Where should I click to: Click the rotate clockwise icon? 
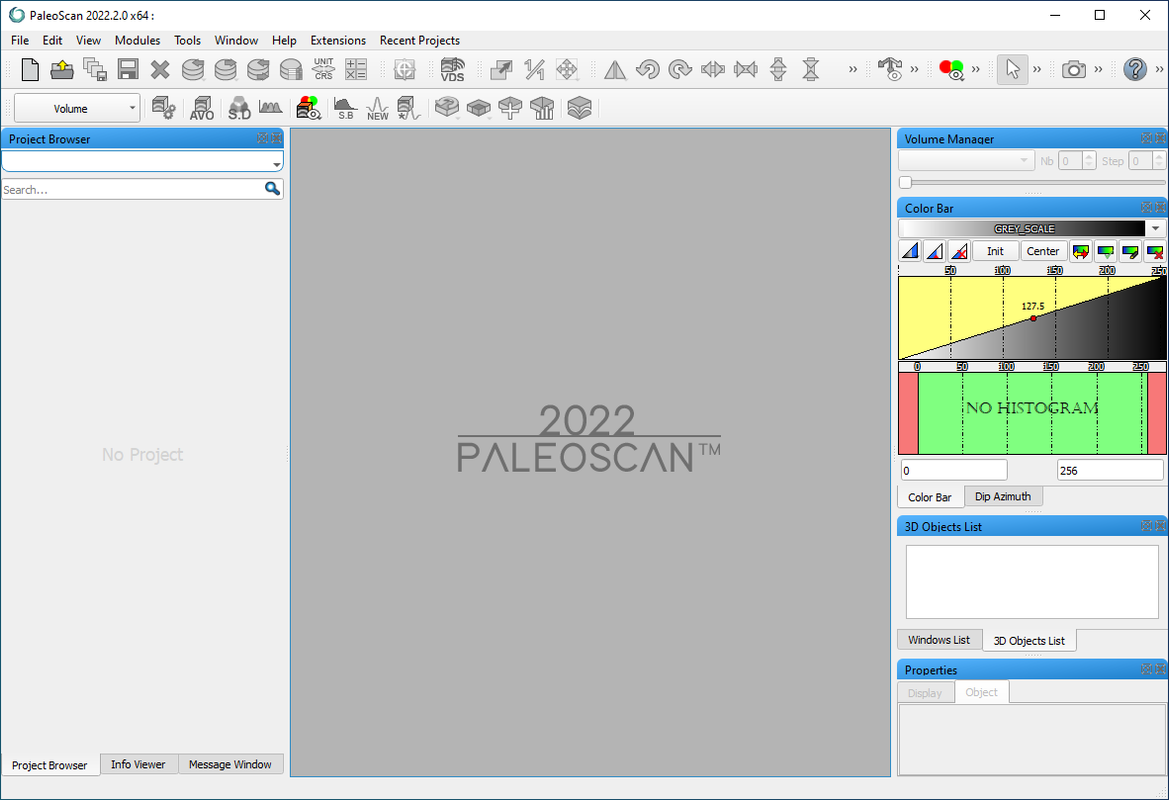click(x=680, y=69)
